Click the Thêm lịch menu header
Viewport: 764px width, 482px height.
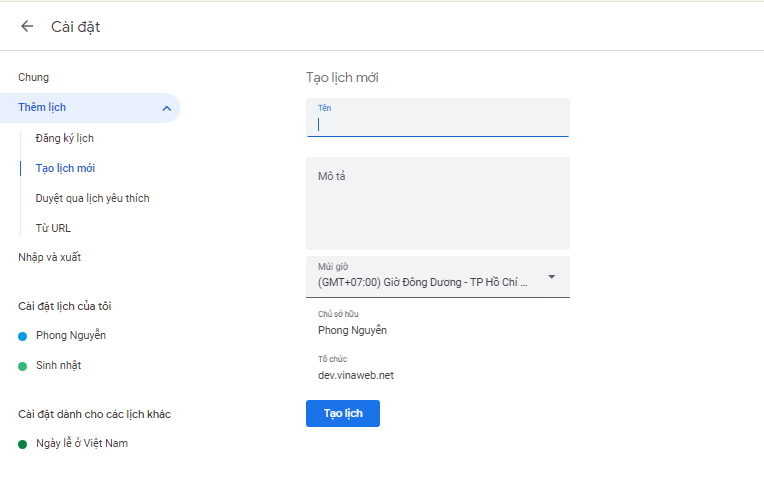42,107
